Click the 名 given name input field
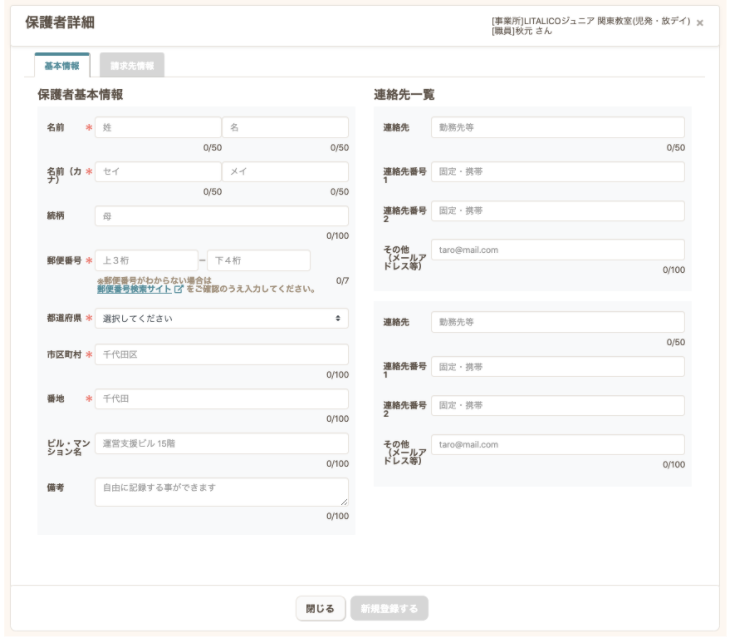Viewport: 743px width, 639px height. tap(285, 128)
